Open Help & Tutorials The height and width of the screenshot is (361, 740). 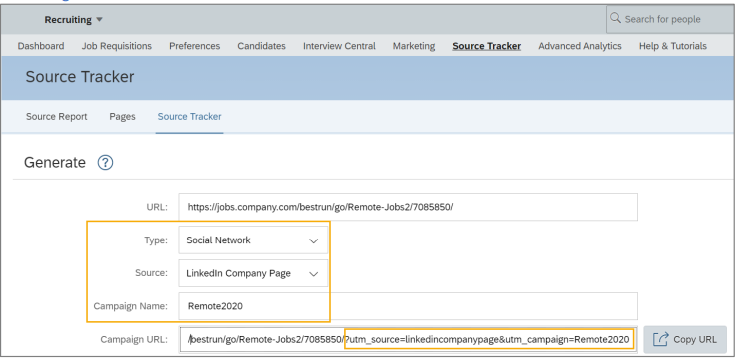pos(673,46)
